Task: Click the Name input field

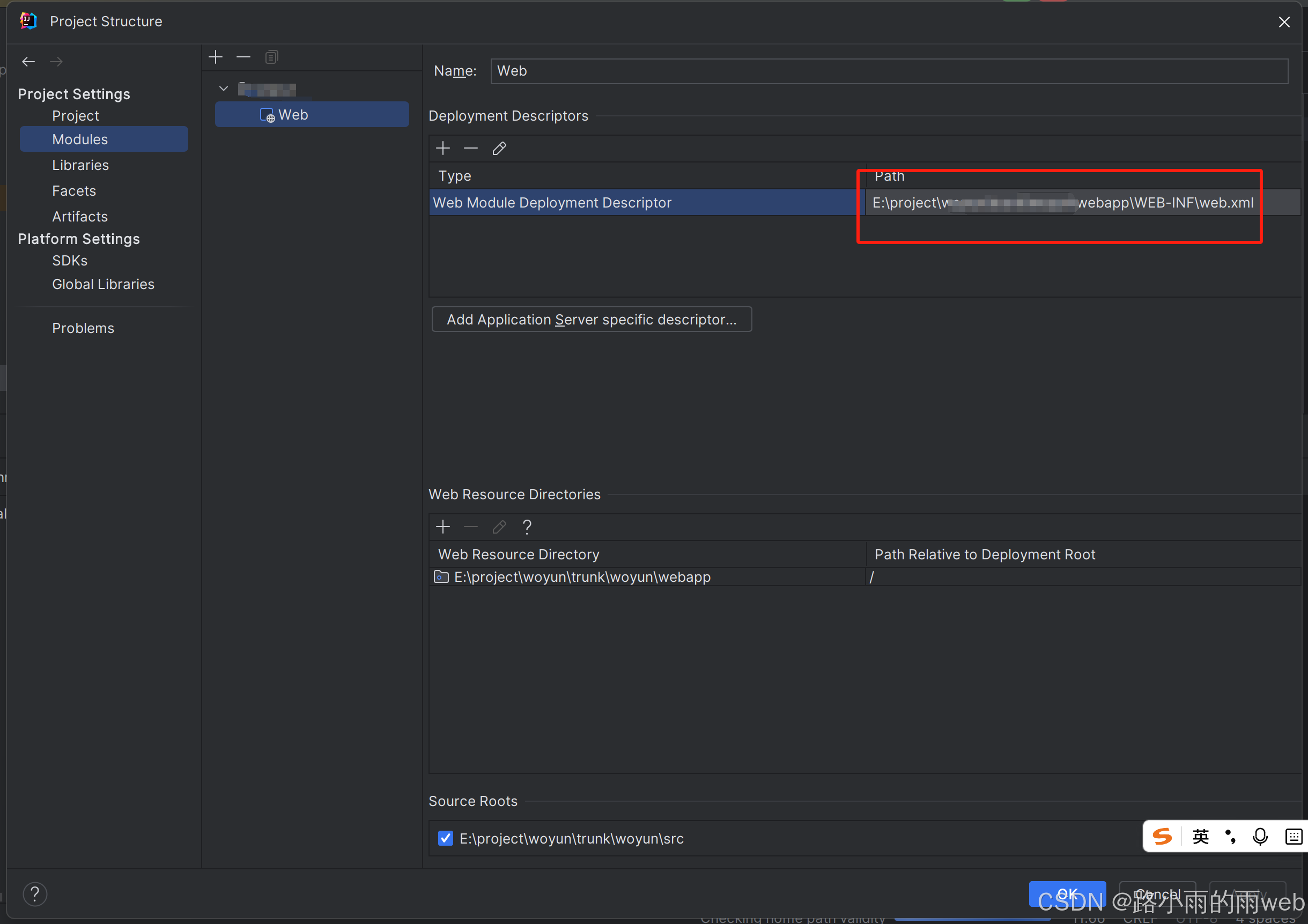Action: pos(889,71)
